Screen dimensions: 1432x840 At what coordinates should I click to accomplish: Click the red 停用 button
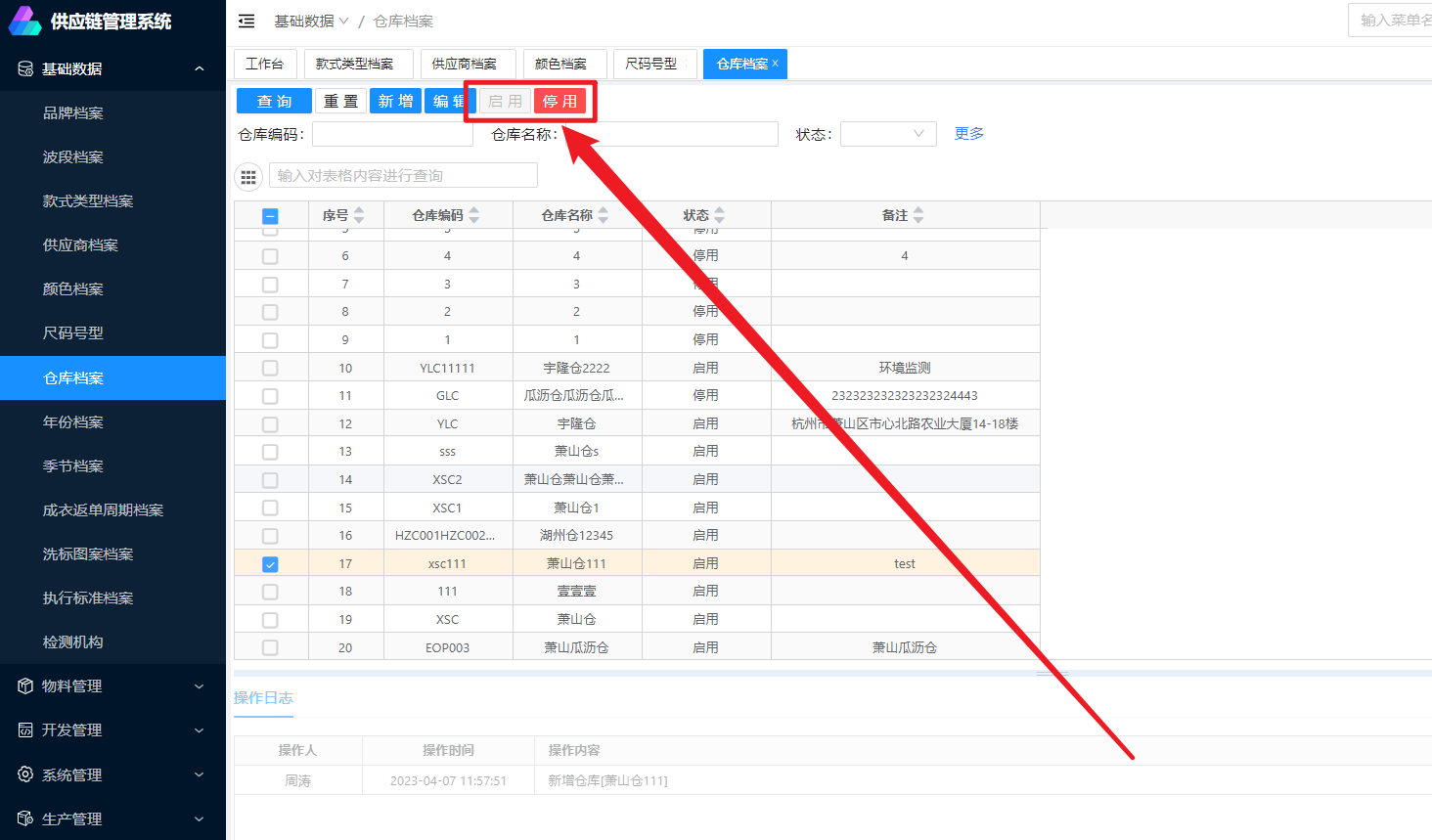pos(559,101)
